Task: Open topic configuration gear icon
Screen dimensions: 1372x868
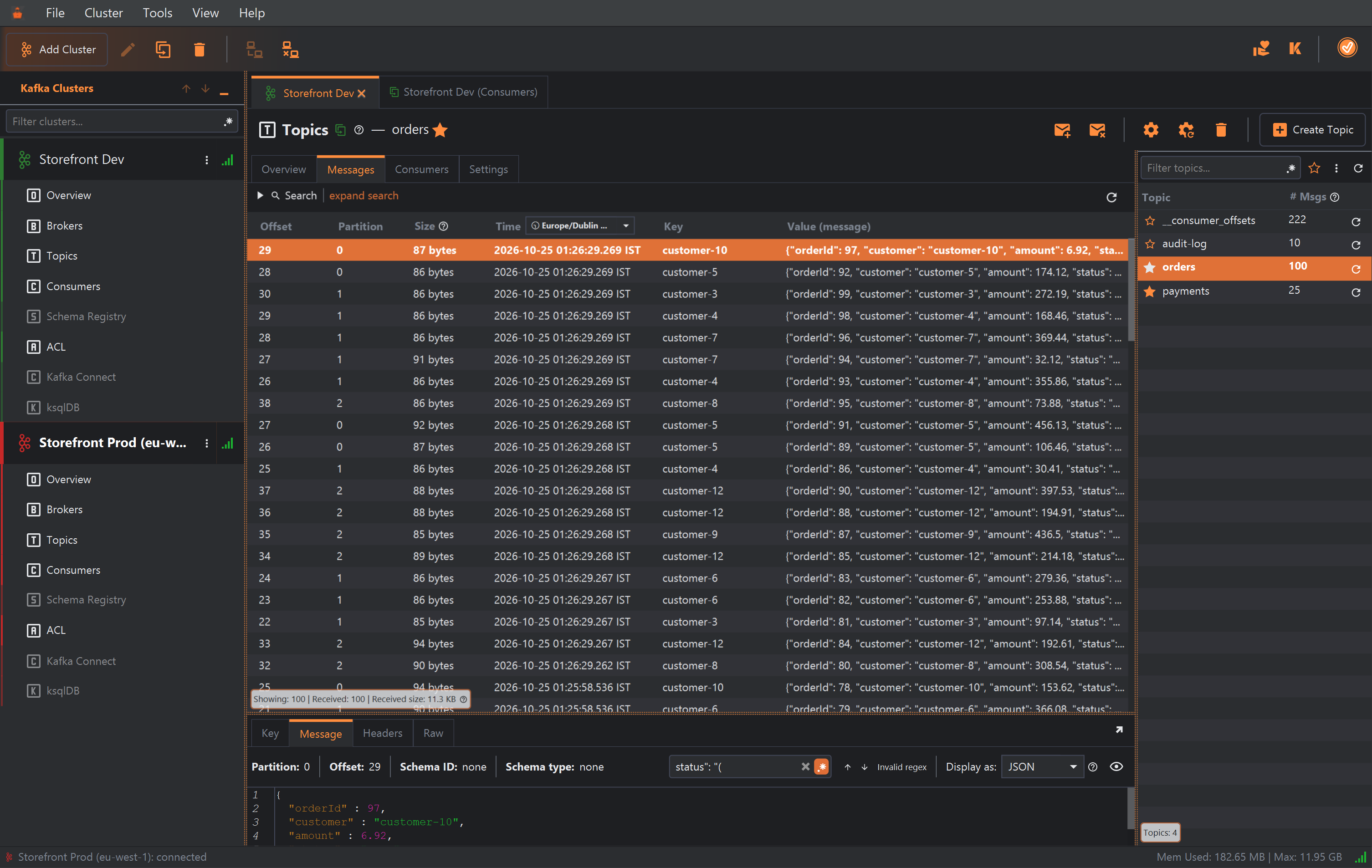Action: tap(1150, 130)
